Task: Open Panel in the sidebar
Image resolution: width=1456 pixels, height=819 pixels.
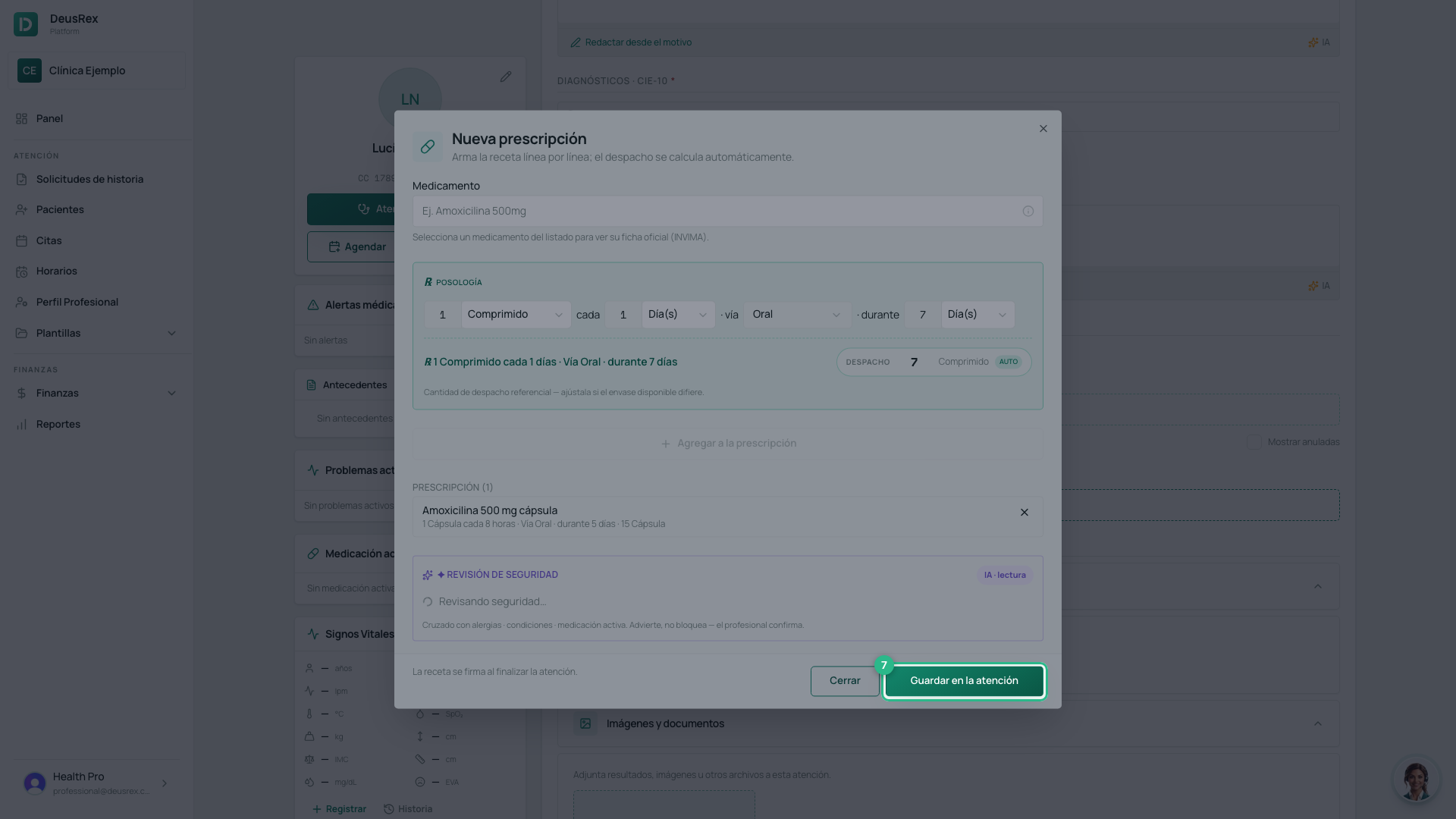Action: click(x=96, y=118)
